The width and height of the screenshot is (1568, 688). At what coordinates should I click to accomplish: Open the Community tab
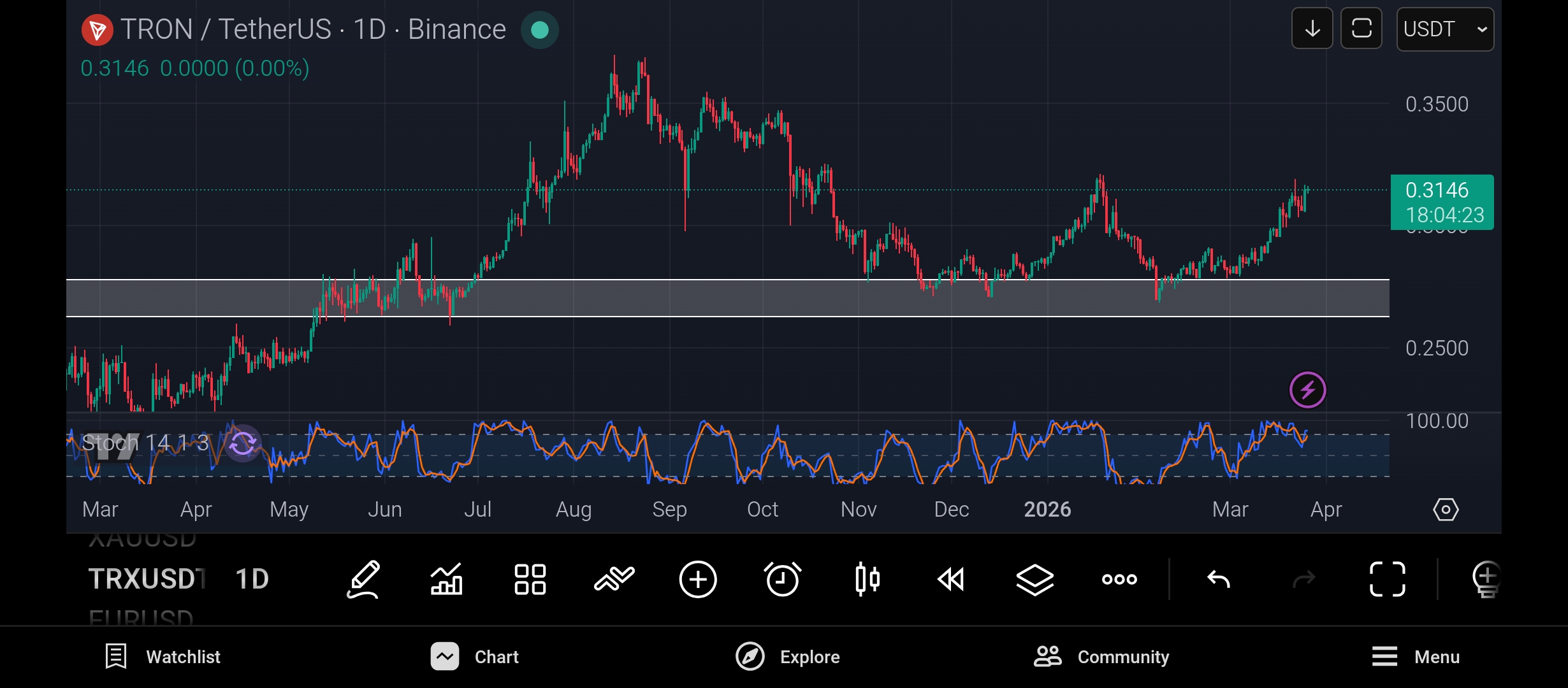[1101, 657]
